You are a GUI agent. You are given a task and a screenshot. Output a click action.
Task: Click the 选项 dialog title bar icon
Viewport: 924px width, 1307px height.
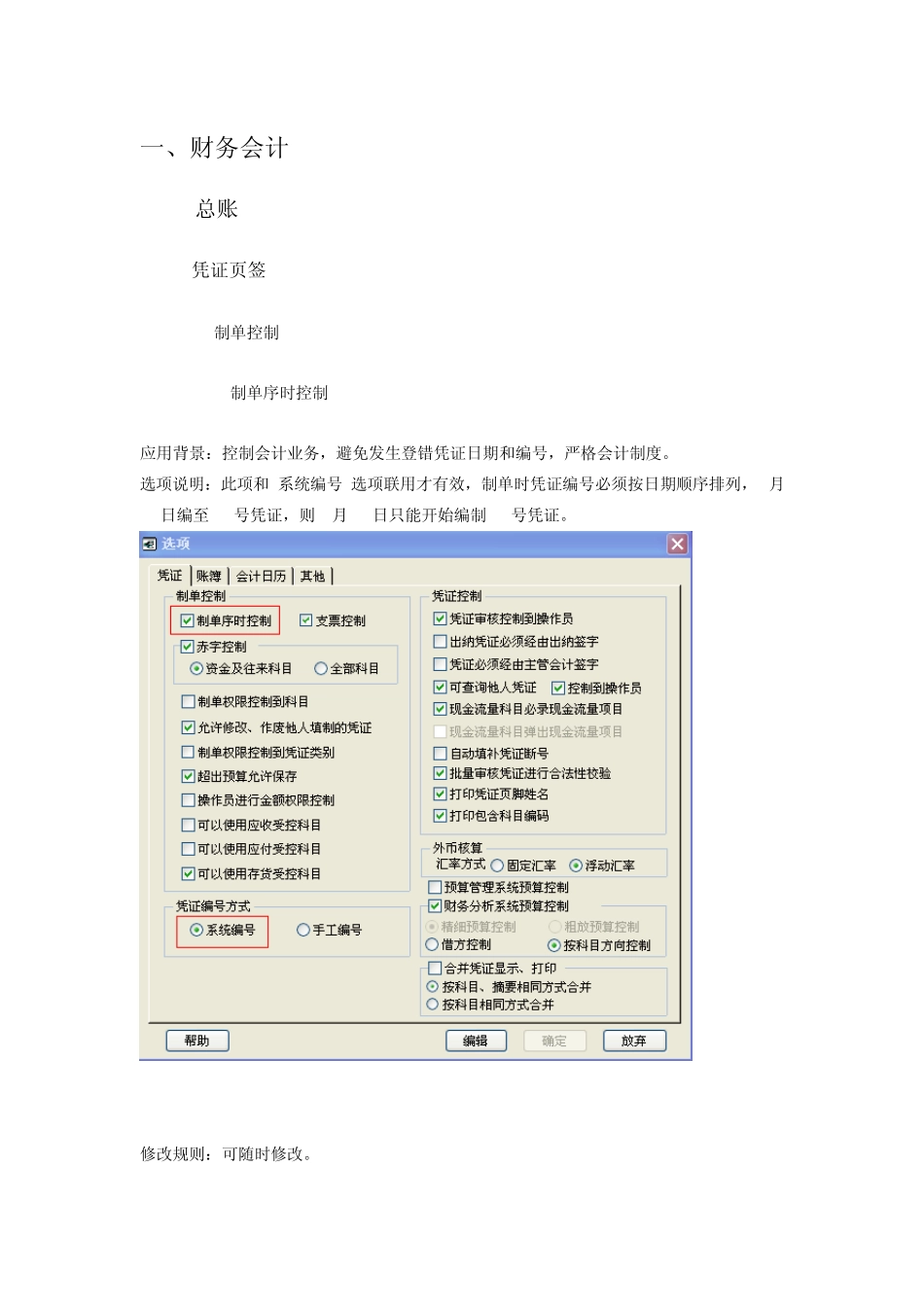pyautogui.click(x=150, y=544)
